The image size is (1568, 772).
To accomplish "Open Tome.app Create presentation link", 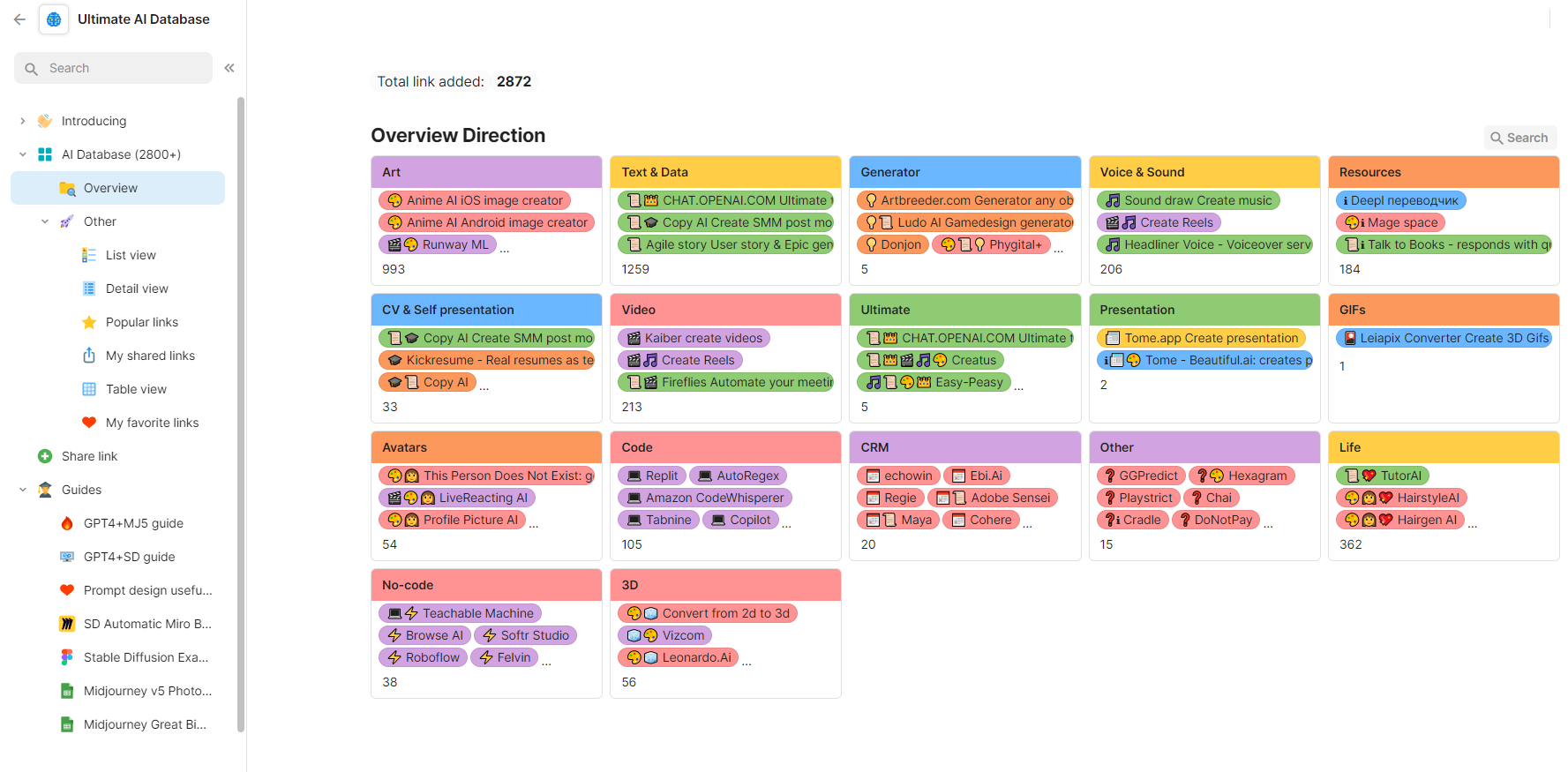I will (x=1201, y=338).
